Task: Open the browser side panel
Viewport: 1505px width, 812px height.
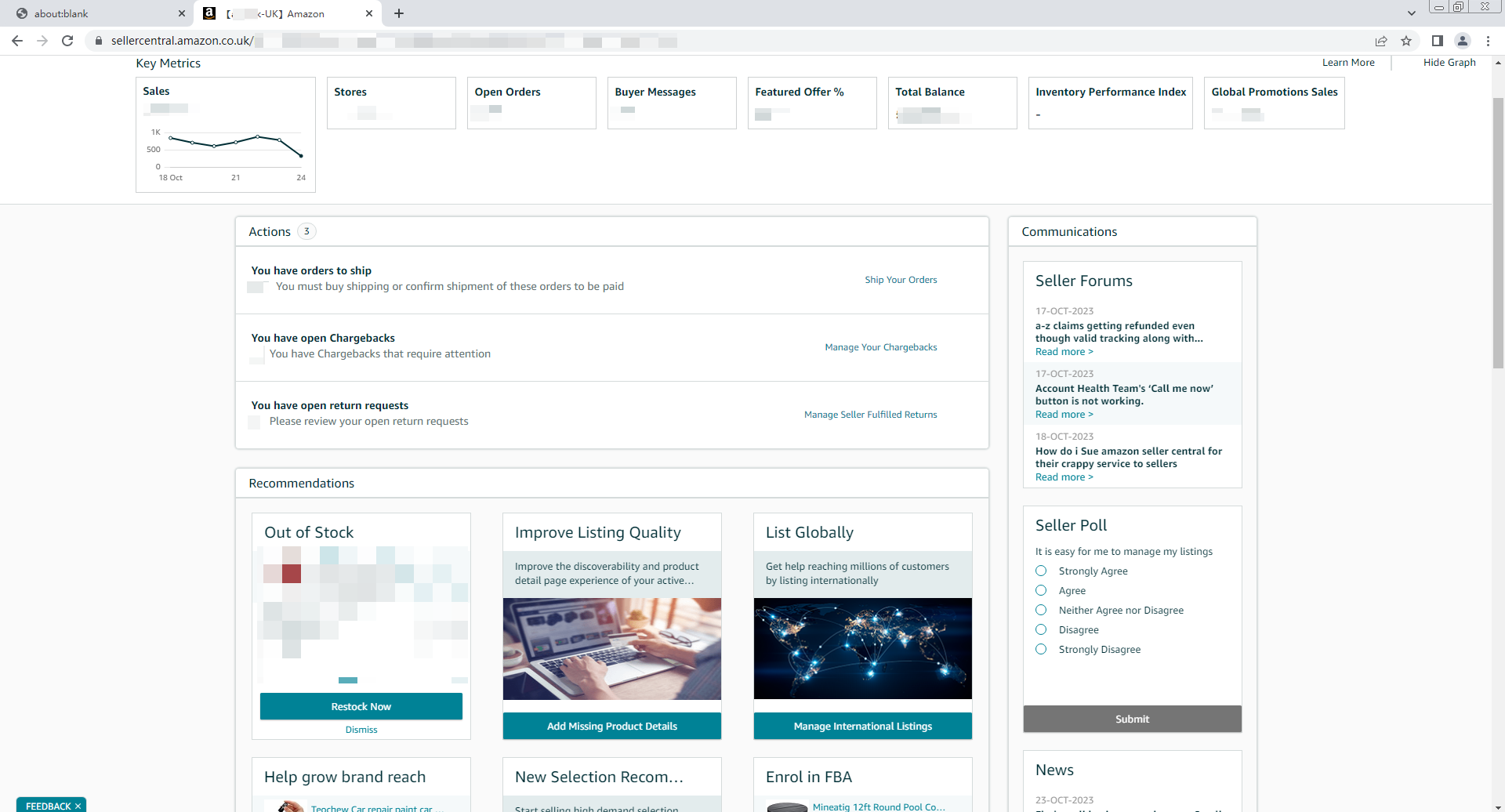Action: tap(1437, 41)
